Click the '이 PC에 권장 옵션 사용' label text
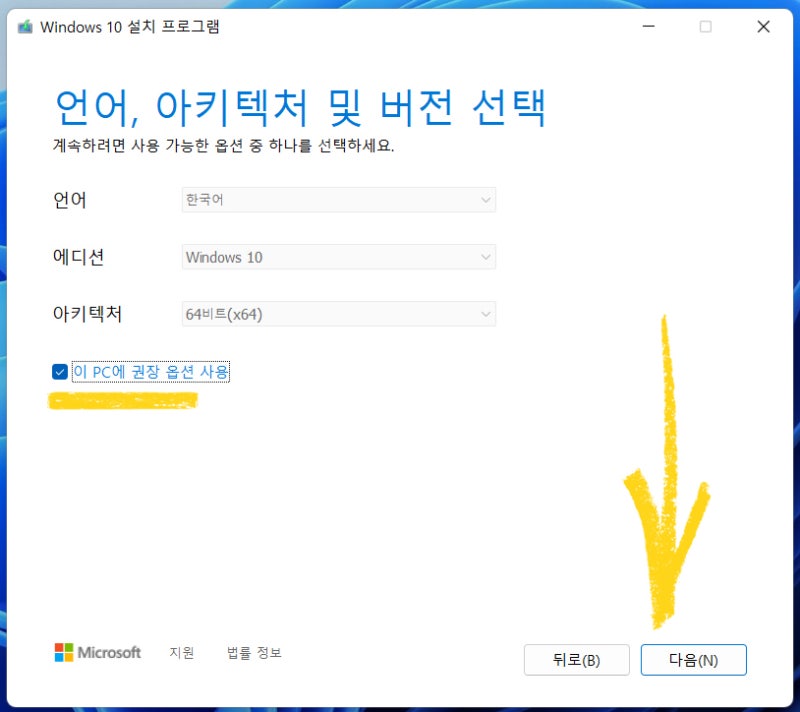This screenshot has width=800, height=712. [x=151, y=372]
